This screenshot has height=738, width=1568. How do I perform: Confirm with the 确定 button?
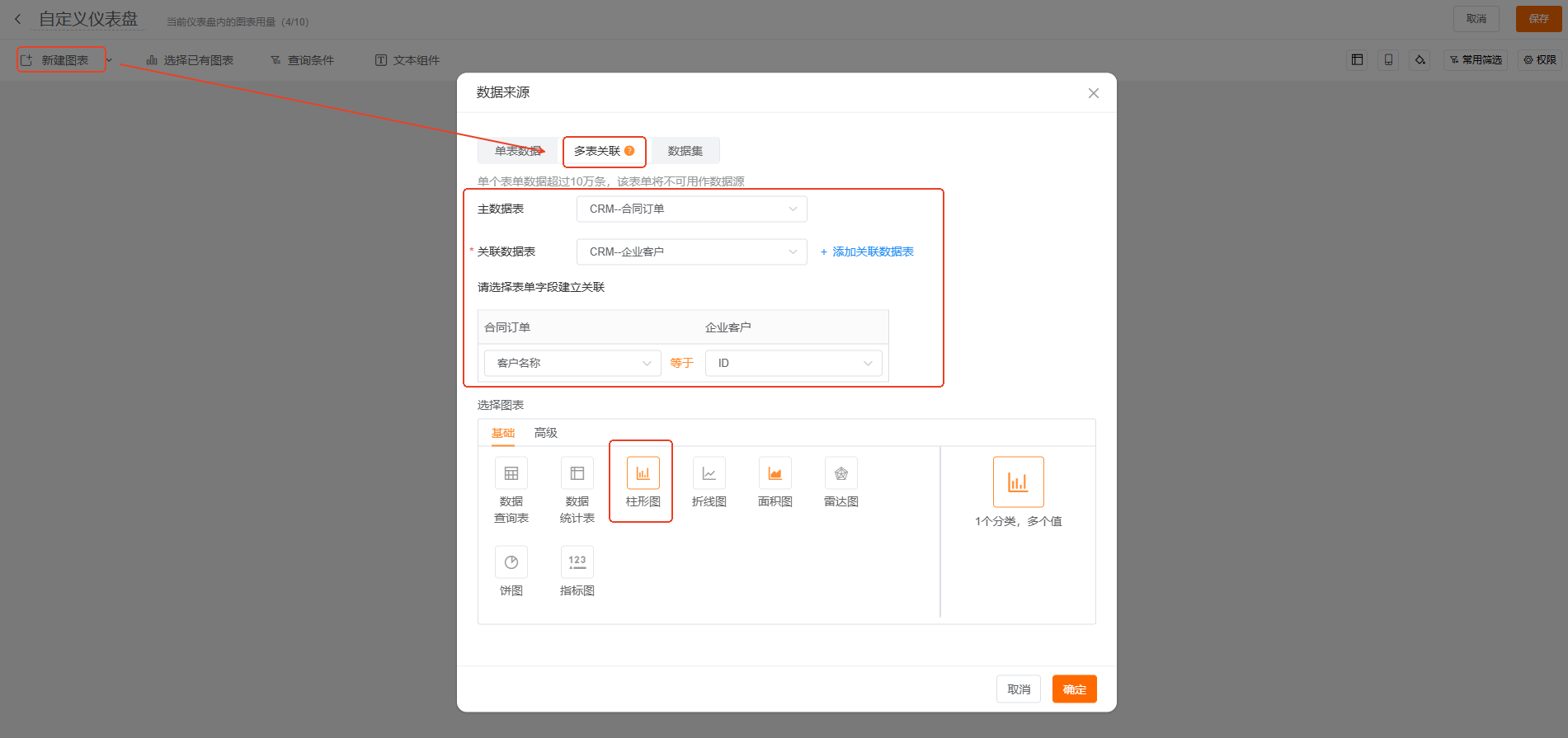pyautogui.click(x=1074, y=689)
